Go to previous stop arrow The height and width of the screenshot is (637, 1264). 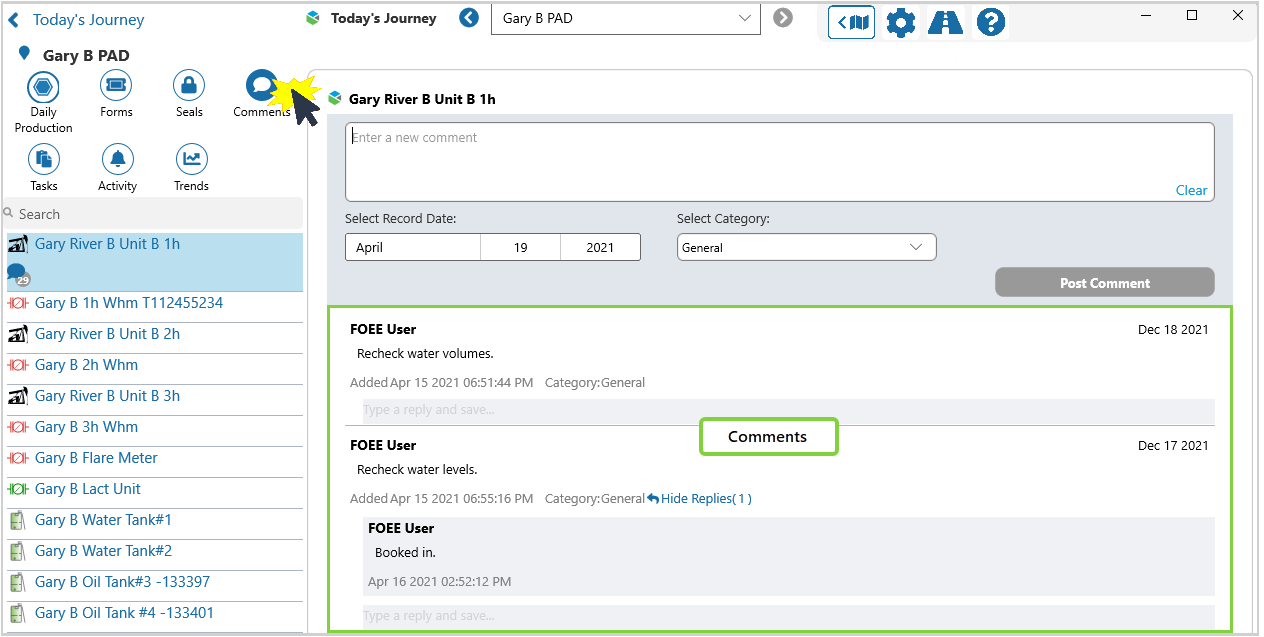click(469, 18)
